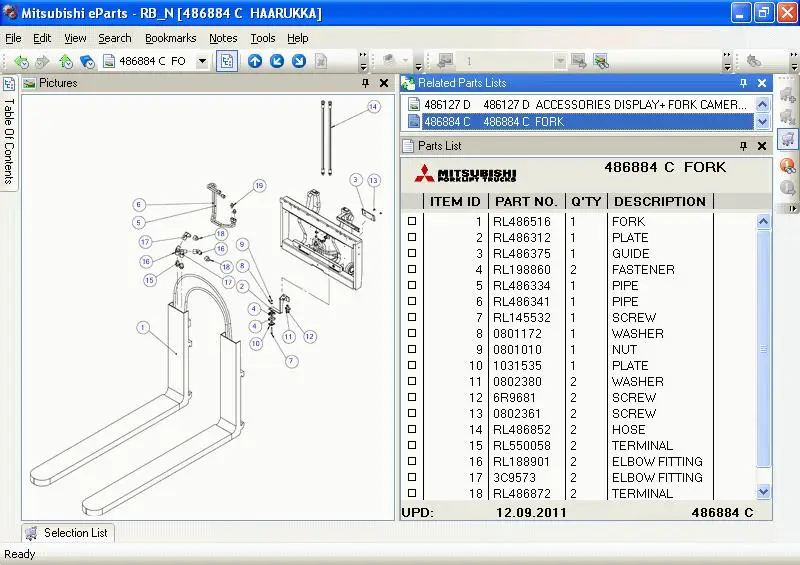Click the highlighted shopping cart sidebar icon

coord(788,139)
